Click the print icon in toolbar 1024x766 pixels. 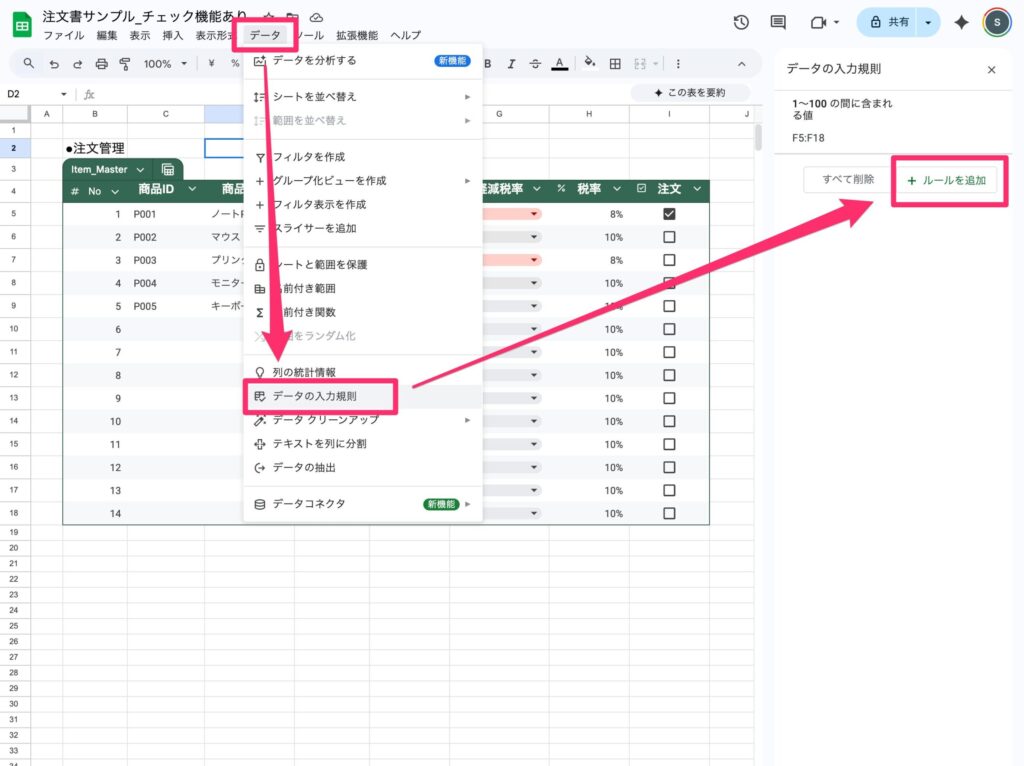click(101, 64)
